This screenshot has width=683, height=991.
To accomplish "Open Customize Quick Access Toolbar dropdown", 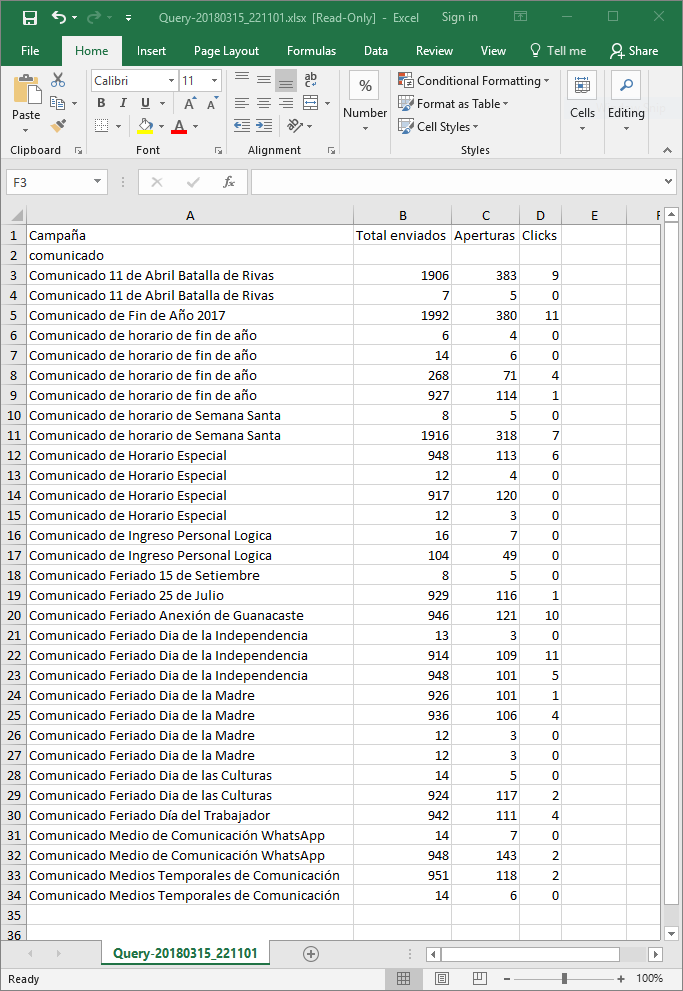I will coord(128,18).
